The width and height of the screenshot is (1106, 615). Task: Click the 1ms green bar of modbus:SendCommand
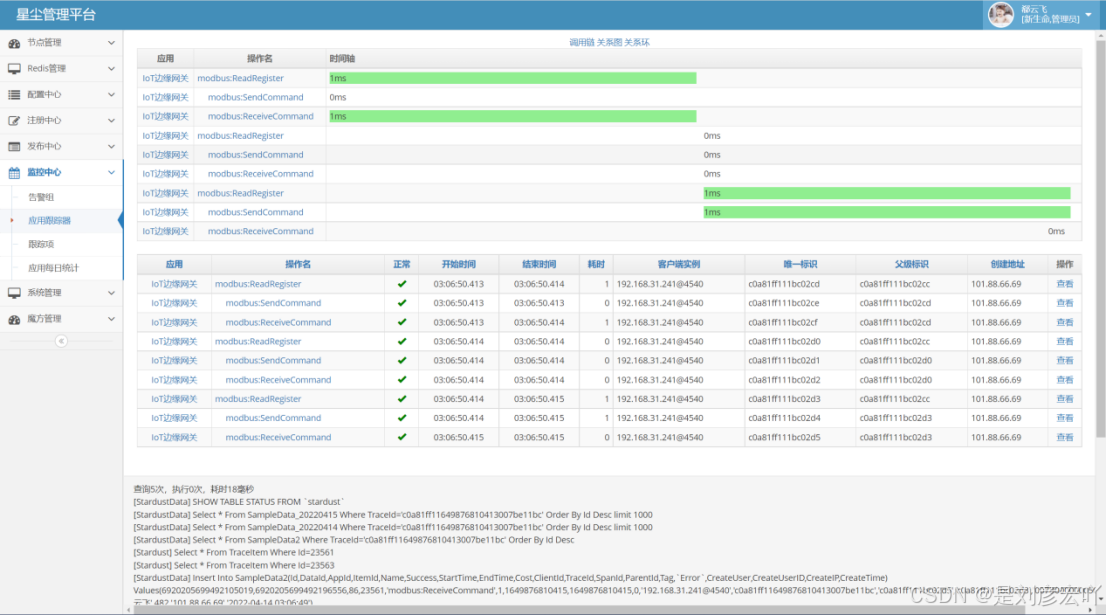[887, 212]
